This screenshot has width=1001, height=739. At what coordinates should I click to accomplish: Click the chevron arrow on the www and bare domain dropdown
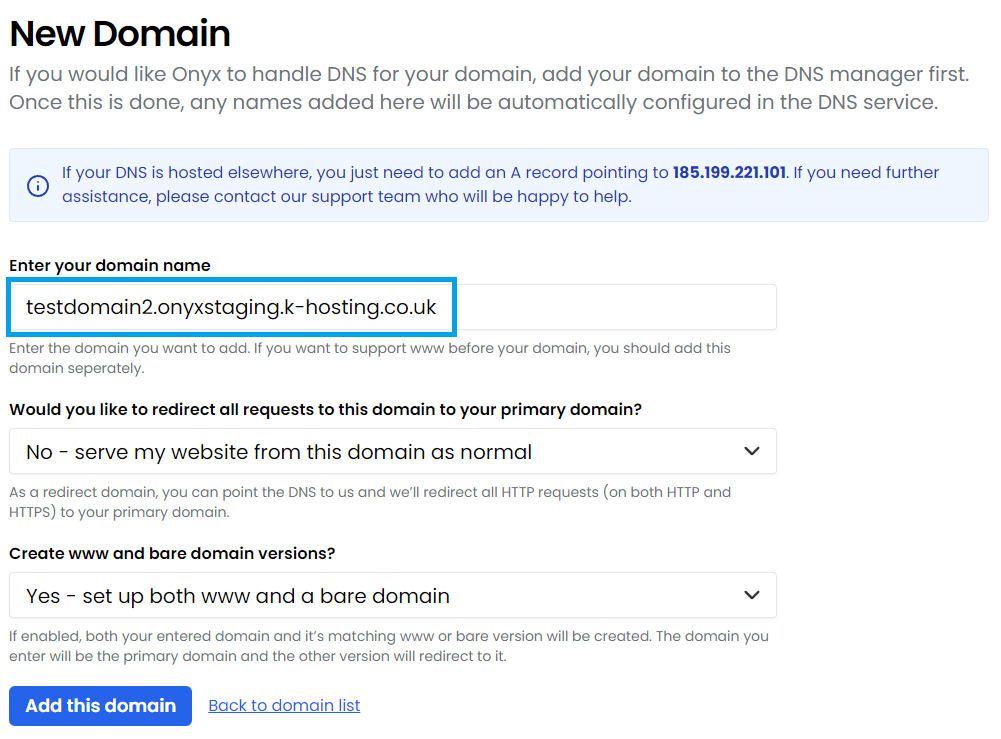(752, 595)
